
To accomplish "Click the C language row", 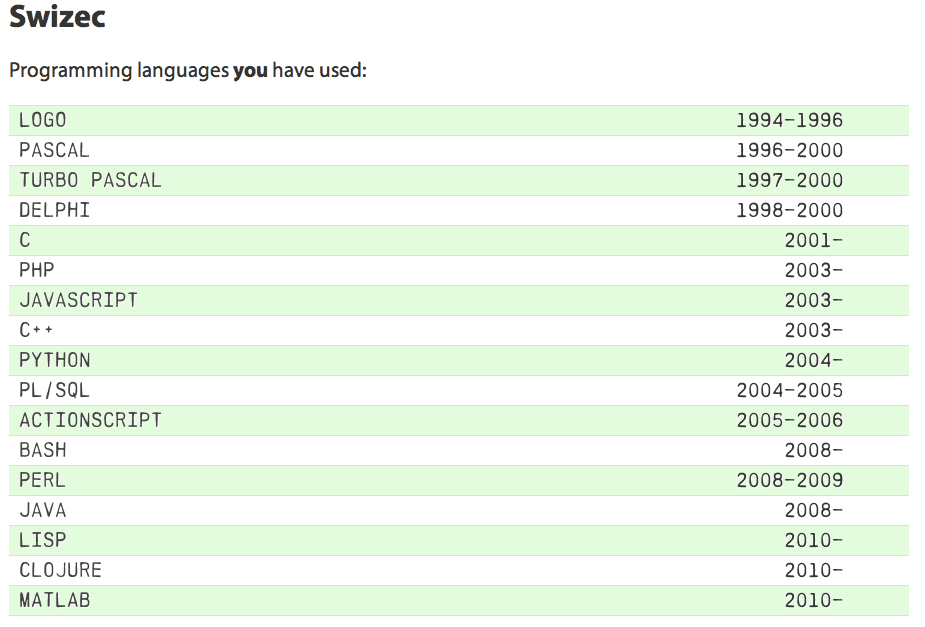I will [459, 241].
